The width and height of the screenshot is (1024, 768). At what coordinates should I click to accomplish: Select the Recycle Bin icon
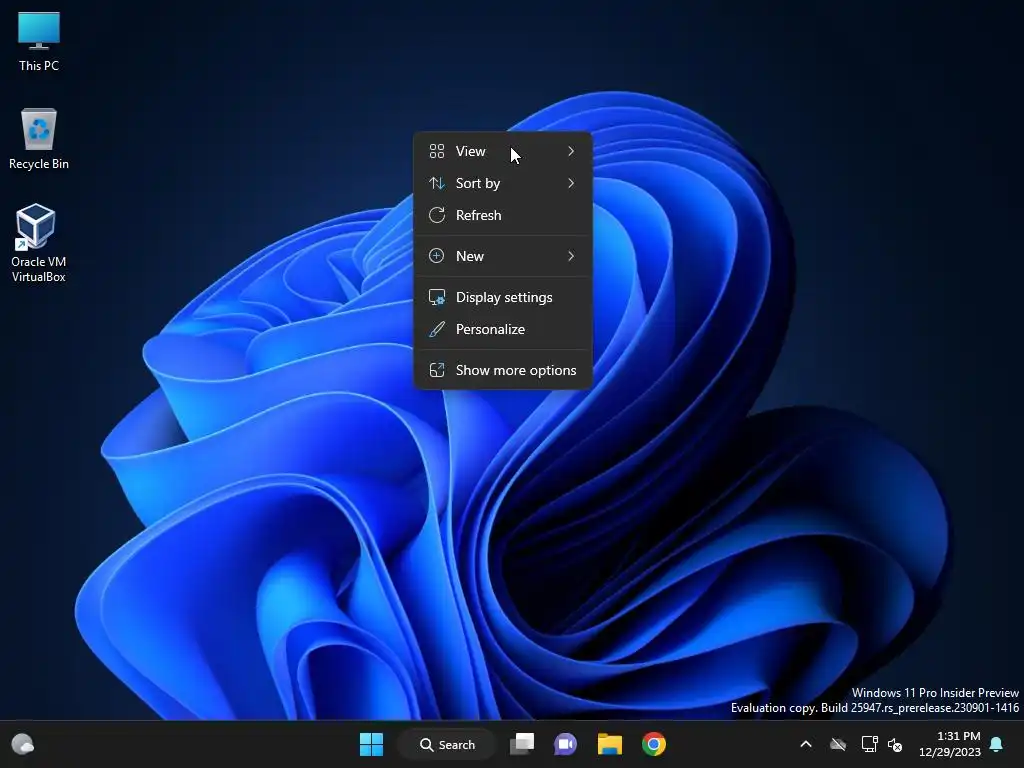click(x=39, y=138)
